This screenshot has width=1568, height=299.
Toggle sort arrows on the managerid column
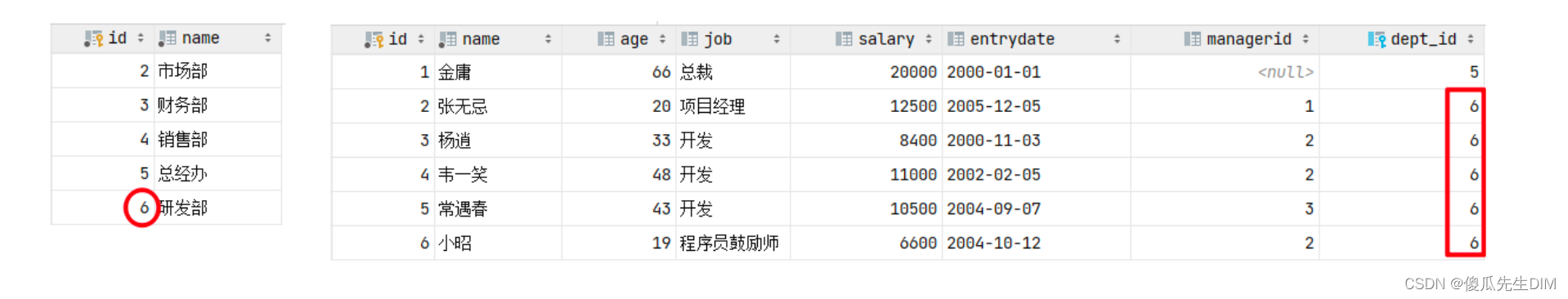1306,39
